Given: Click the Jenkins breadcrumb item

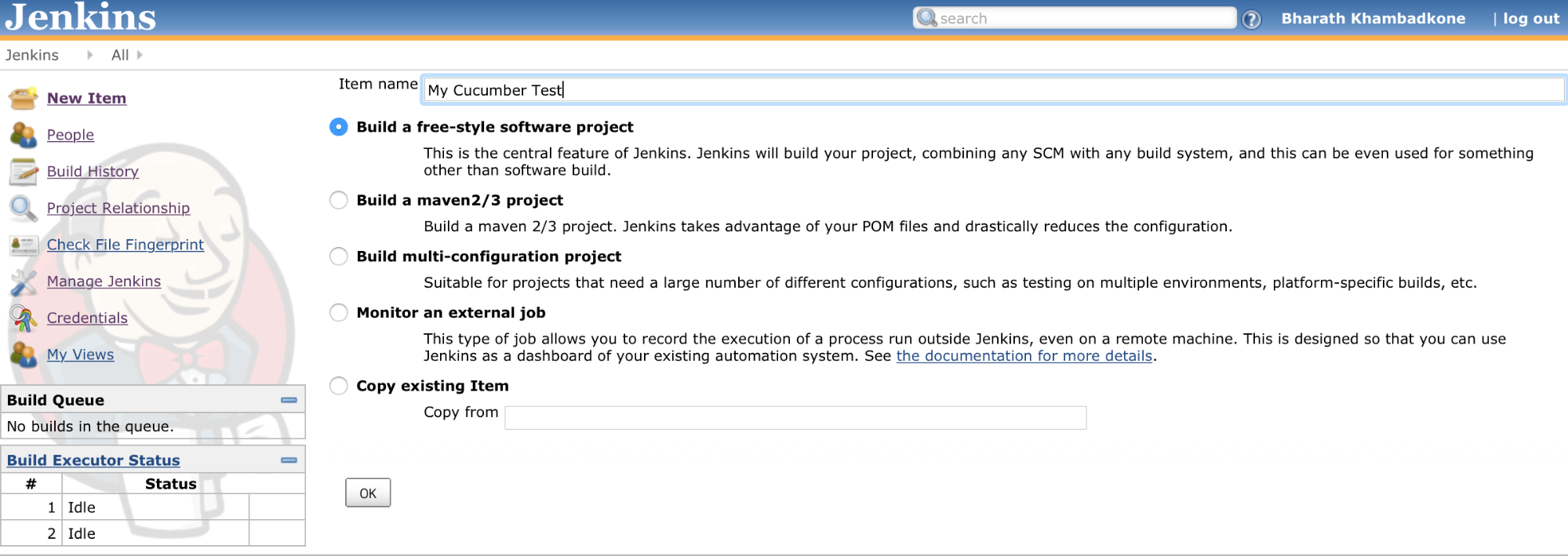Looking at the screenshot, I should 32,55.
